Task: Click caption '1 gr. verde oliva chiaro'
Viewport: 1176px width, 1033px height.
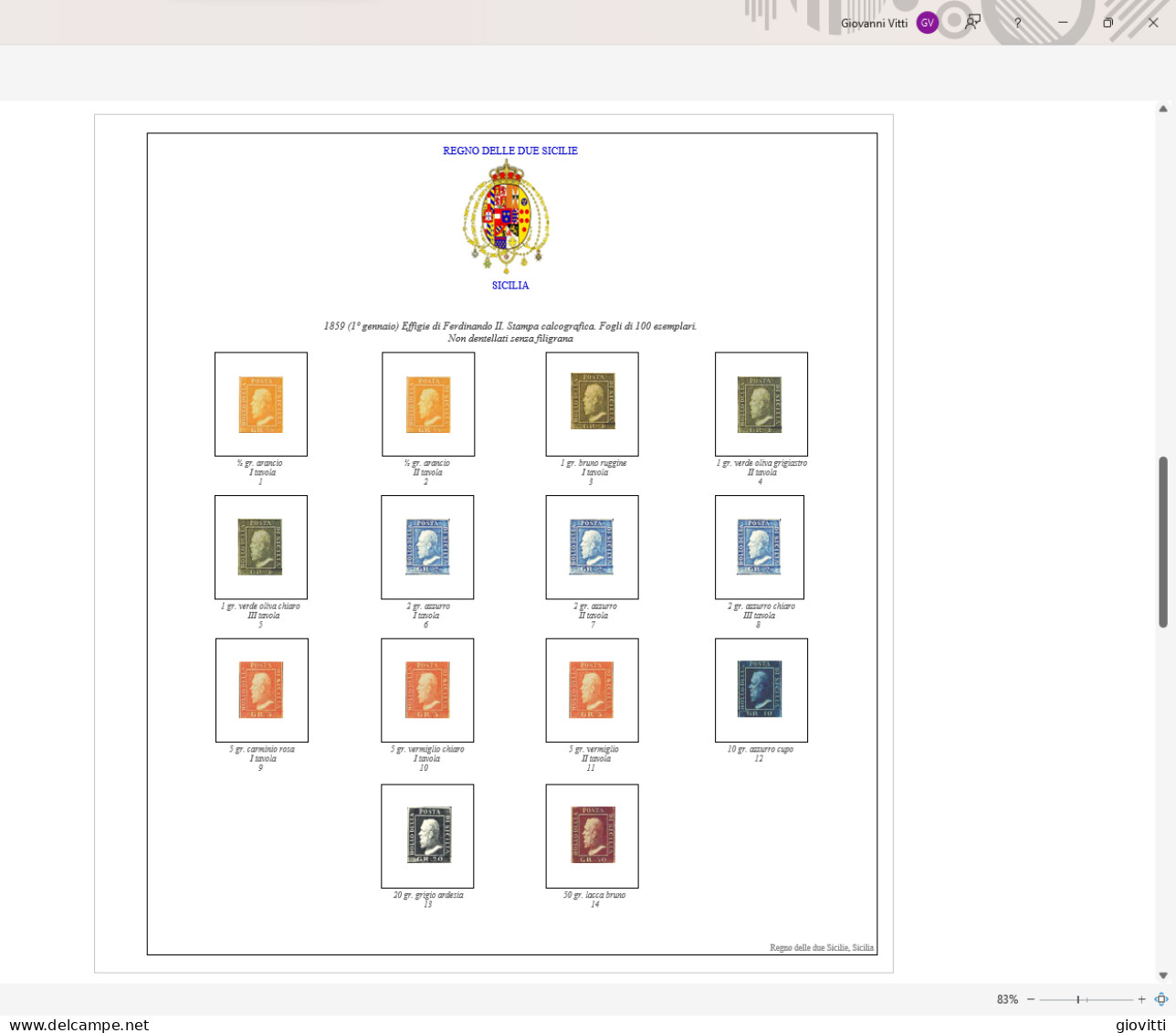Action: [x=260, y=606]
